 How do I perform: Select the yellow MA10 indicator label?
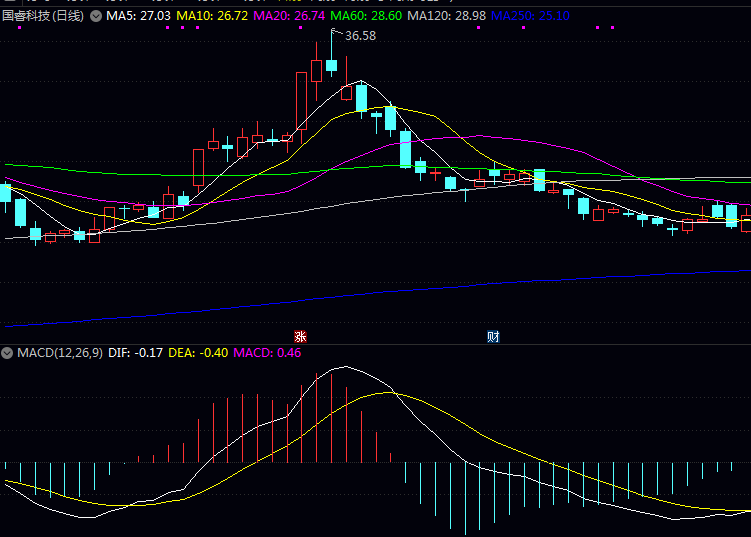pos(210,17)
